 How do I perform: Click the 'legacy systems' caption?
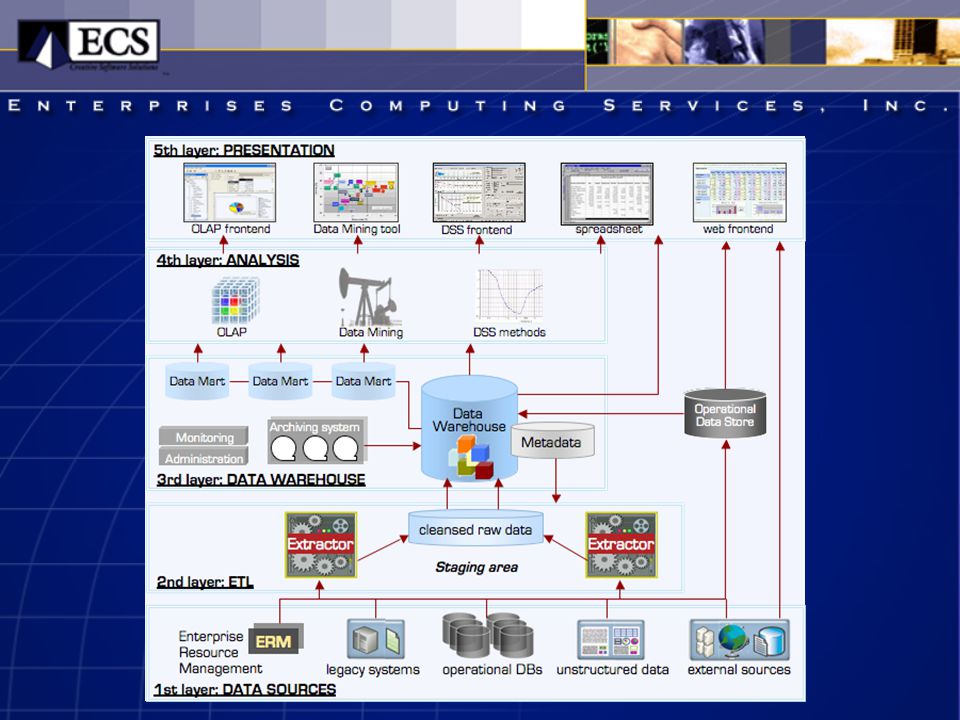pyautogui.click(x=373, y=670)
